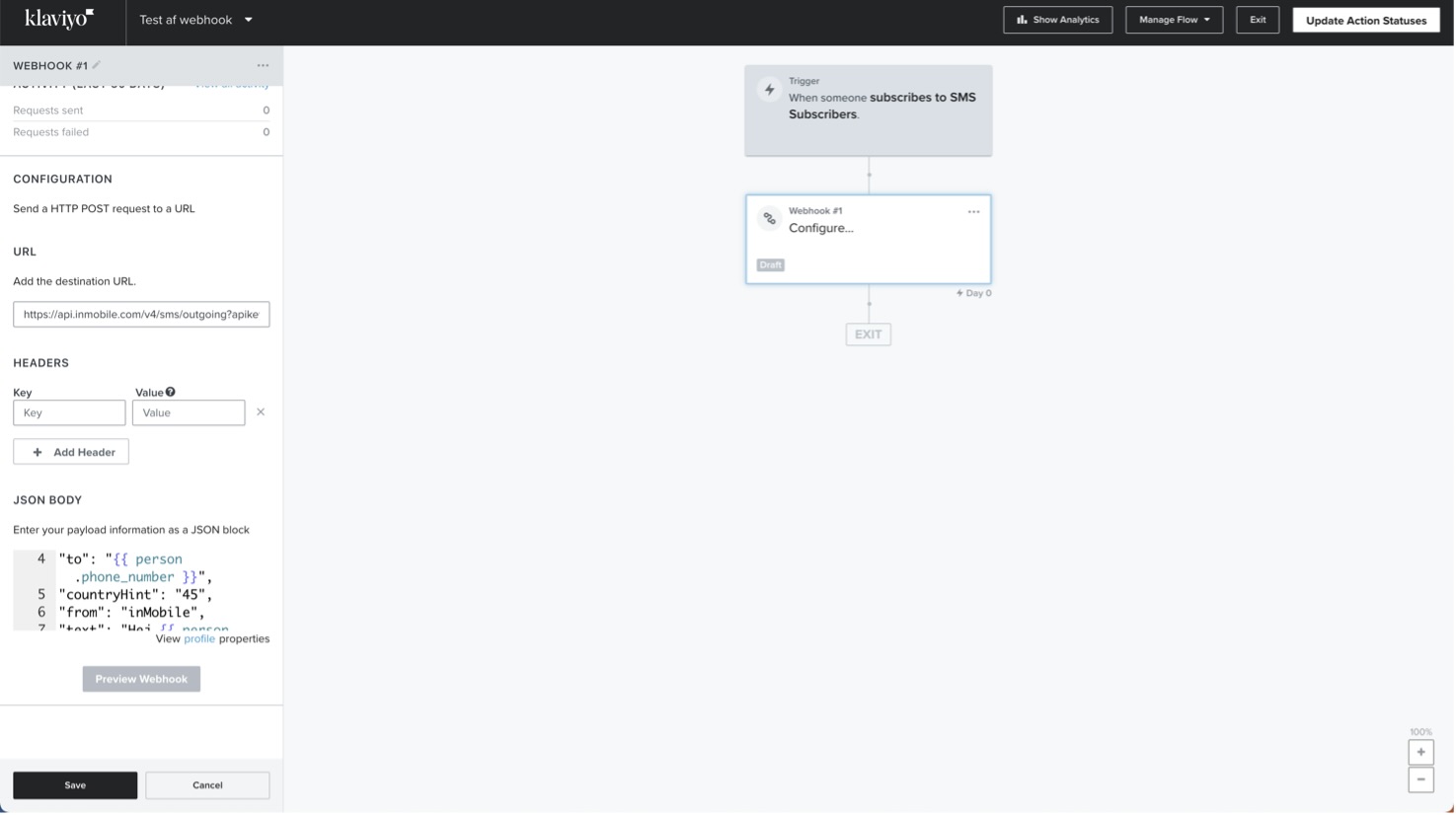Zoom in canvas with plus button

point(1421,753)
